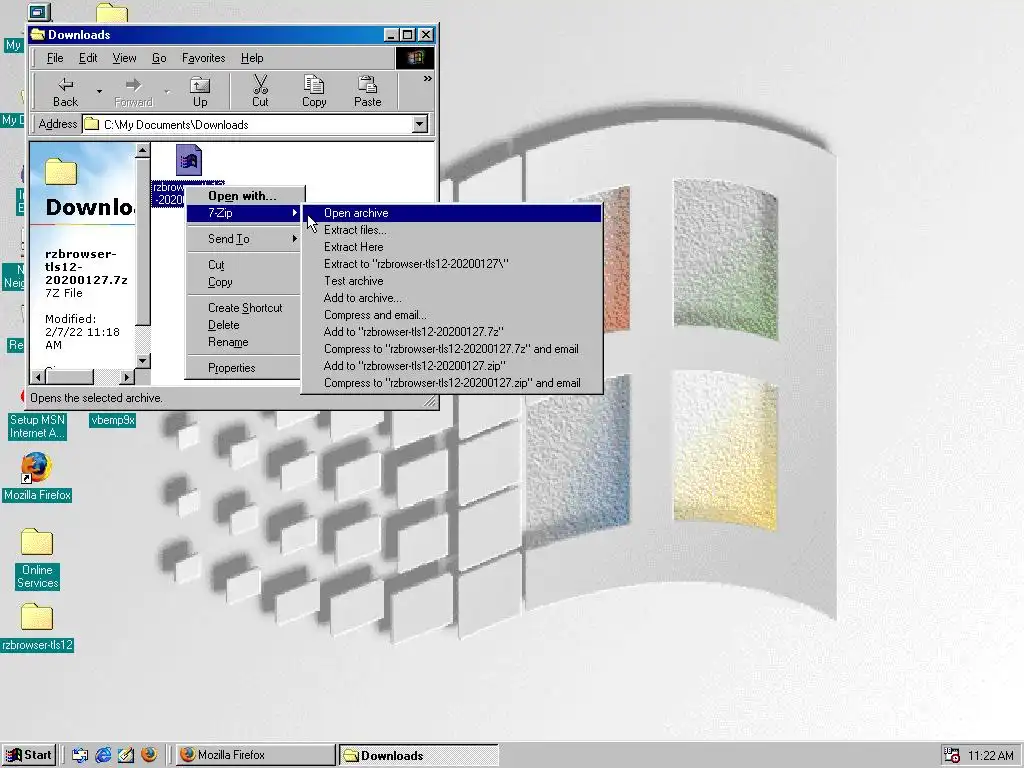Click Open archive in 7-Zip submenu
Viewport: 1024px width, 768px height.
tap(452, 213)
